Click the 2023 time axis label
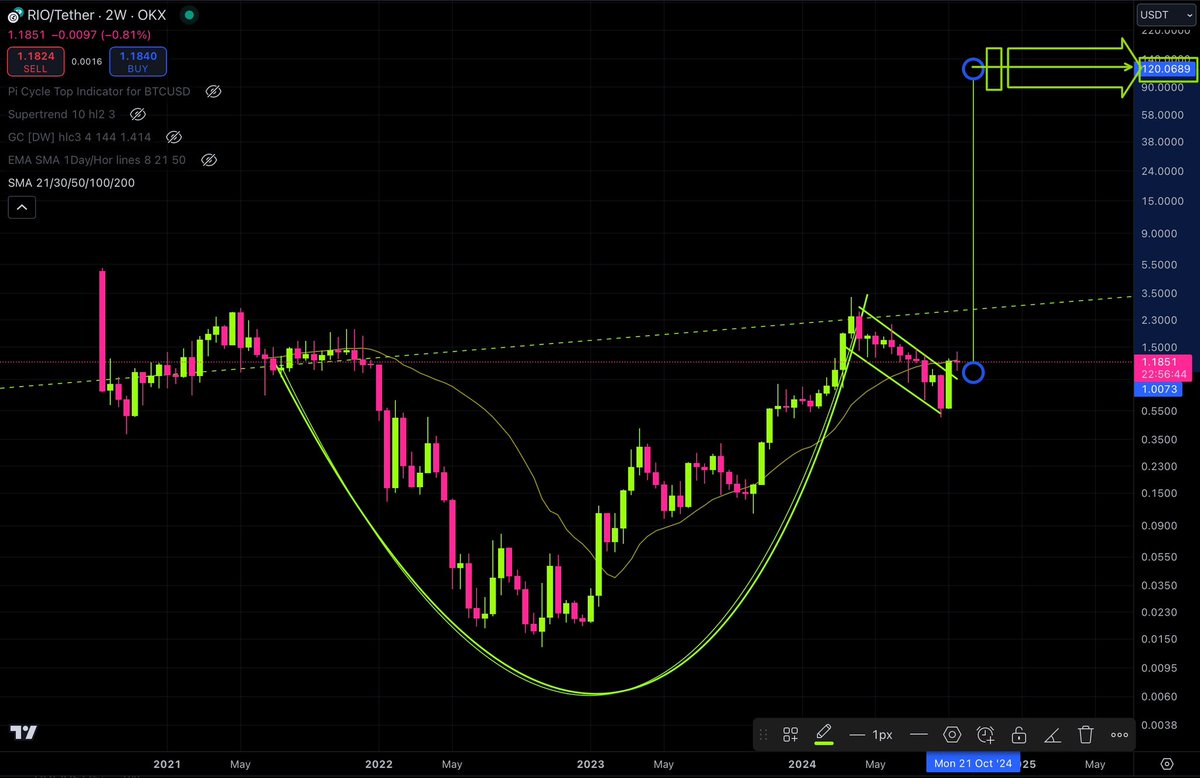Viewport: 1200px width, 778px height. coord(590,763)
